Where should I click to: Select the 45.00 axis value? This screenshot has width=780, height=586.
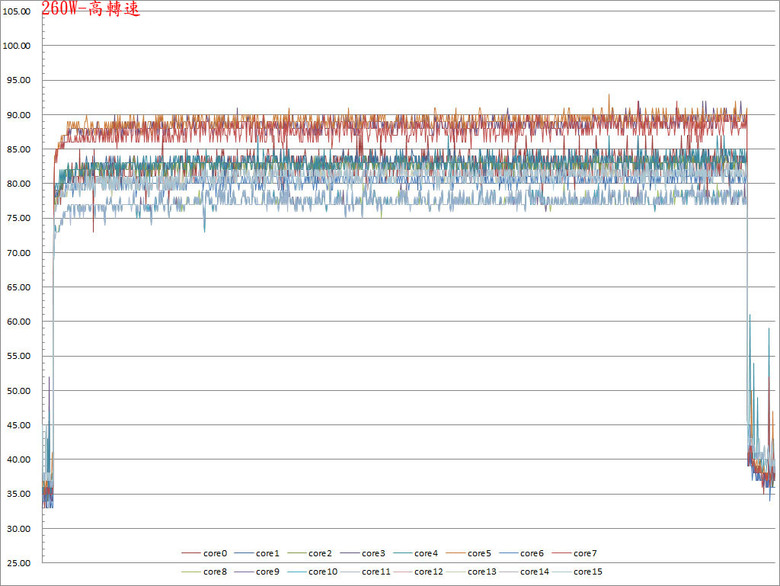pos(18,425)
